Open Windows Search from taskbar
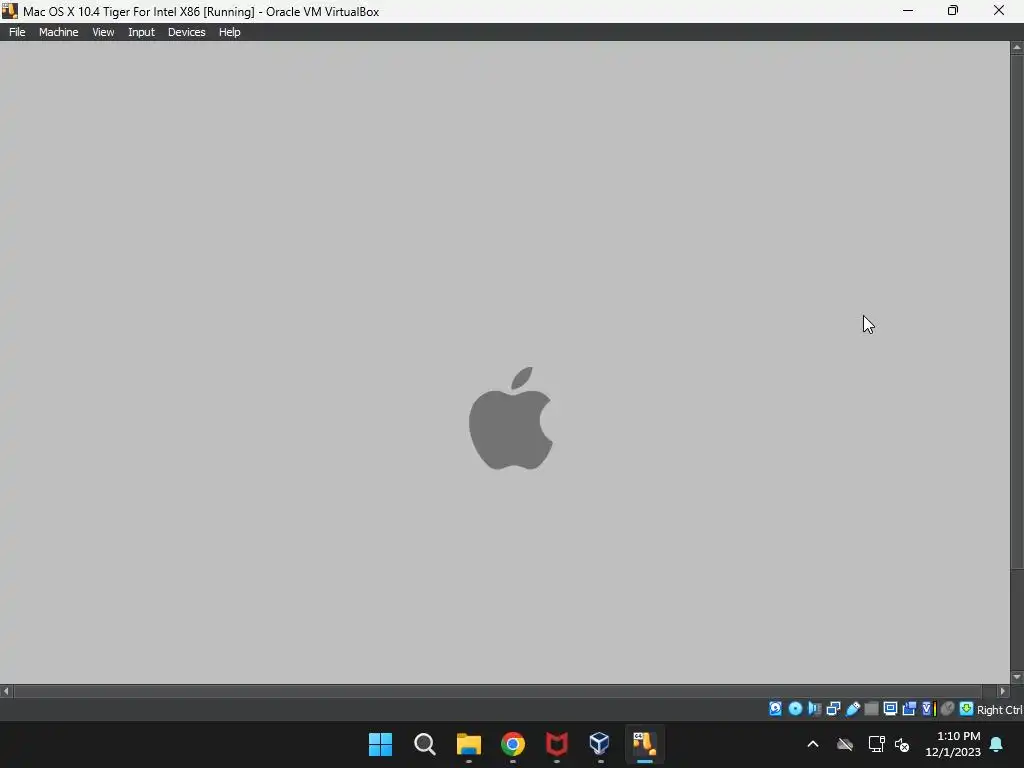This screenshot has width=1024, height=768. [424, 744]
